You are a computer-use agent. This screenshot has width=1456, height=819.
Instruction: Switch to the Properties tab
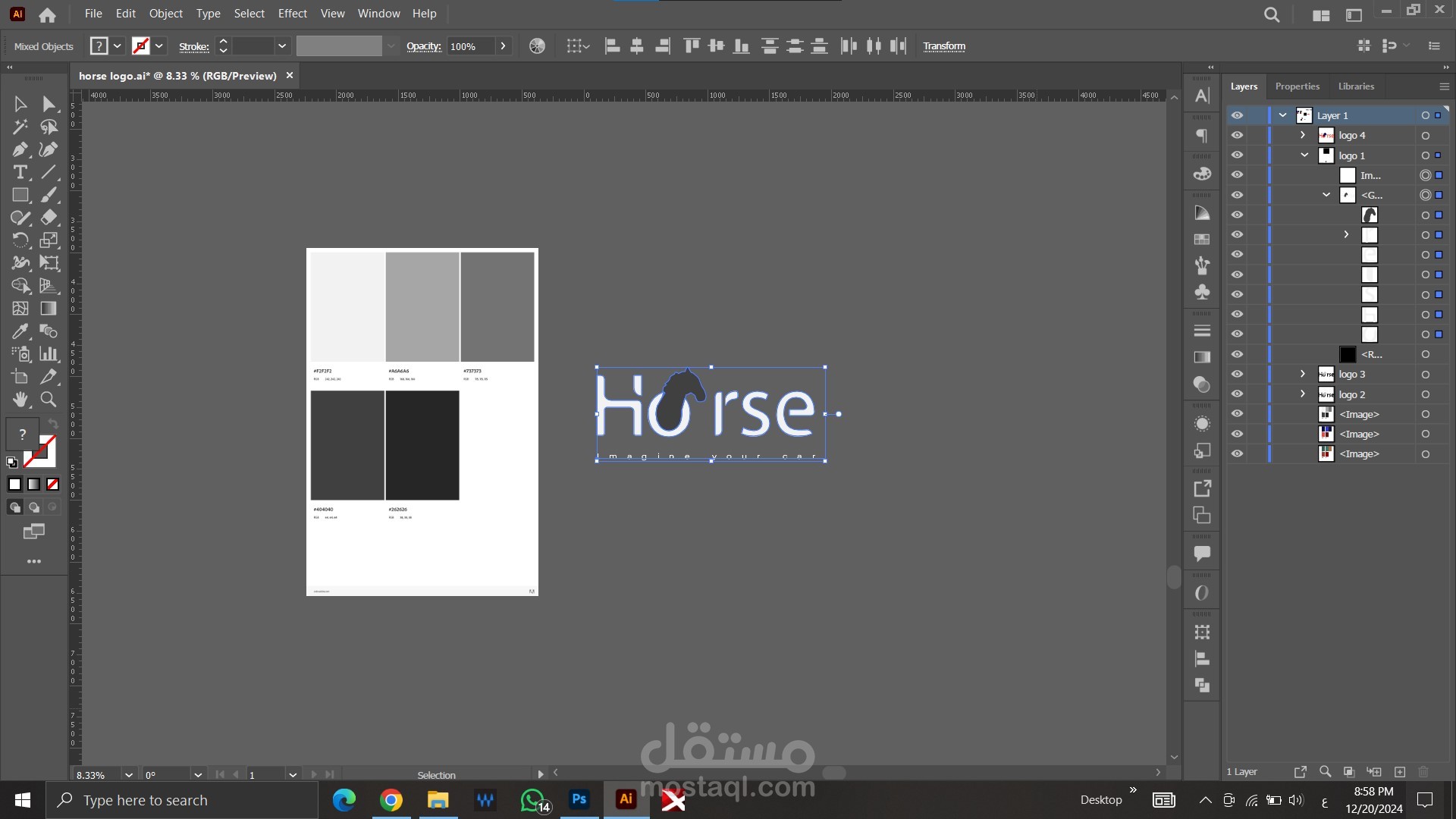pyautogui.click(x=1297, y=86)
